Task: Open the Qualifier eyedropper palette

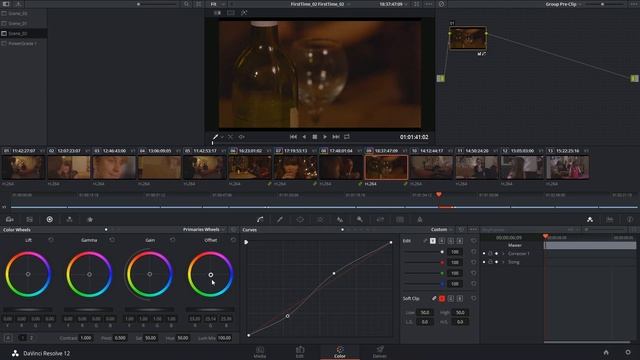Action: 280,220
